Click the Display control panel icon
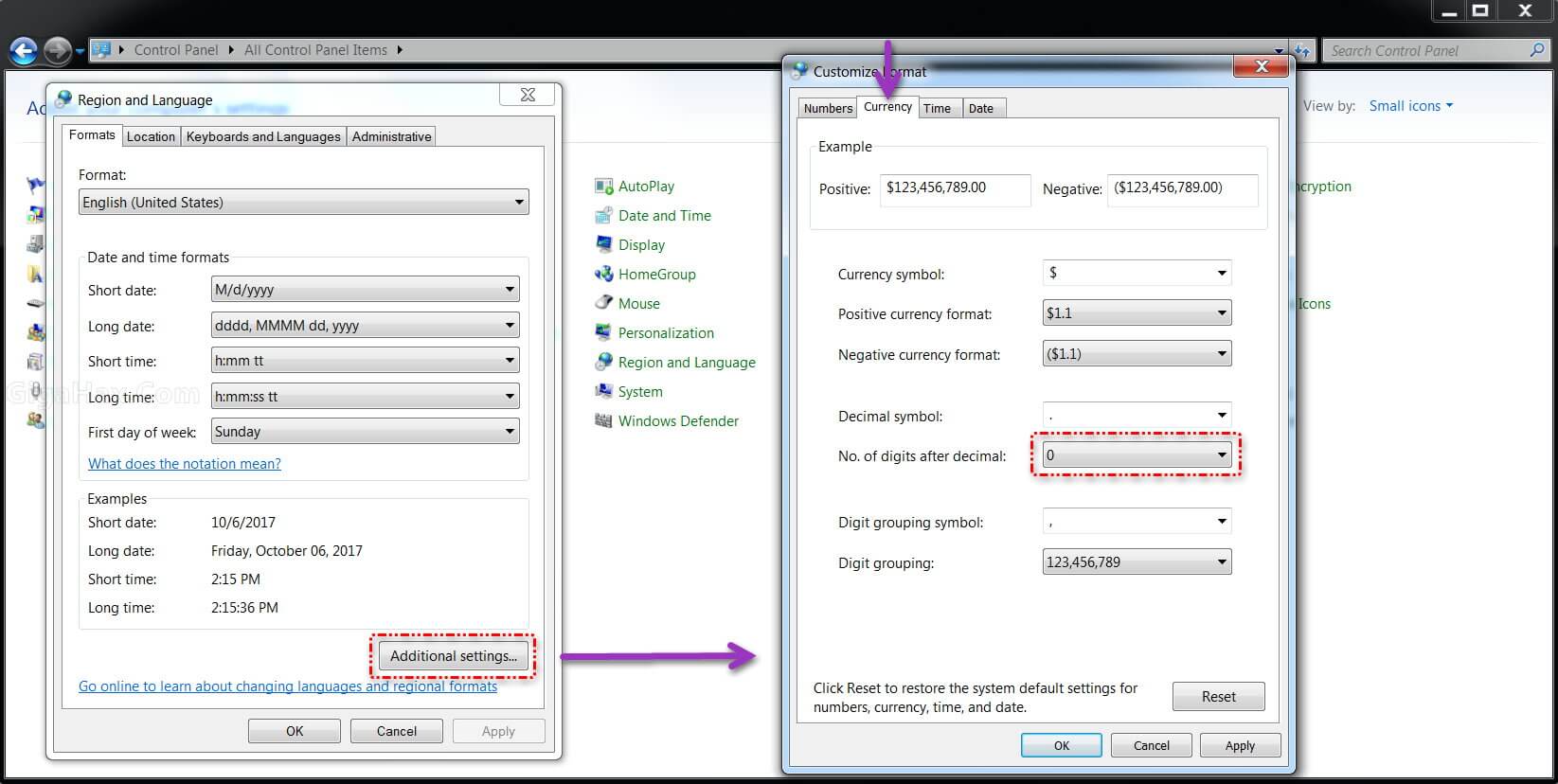The height and width of the screenshot is (784, 1558). pyautogui.click(x=603, y=245)
